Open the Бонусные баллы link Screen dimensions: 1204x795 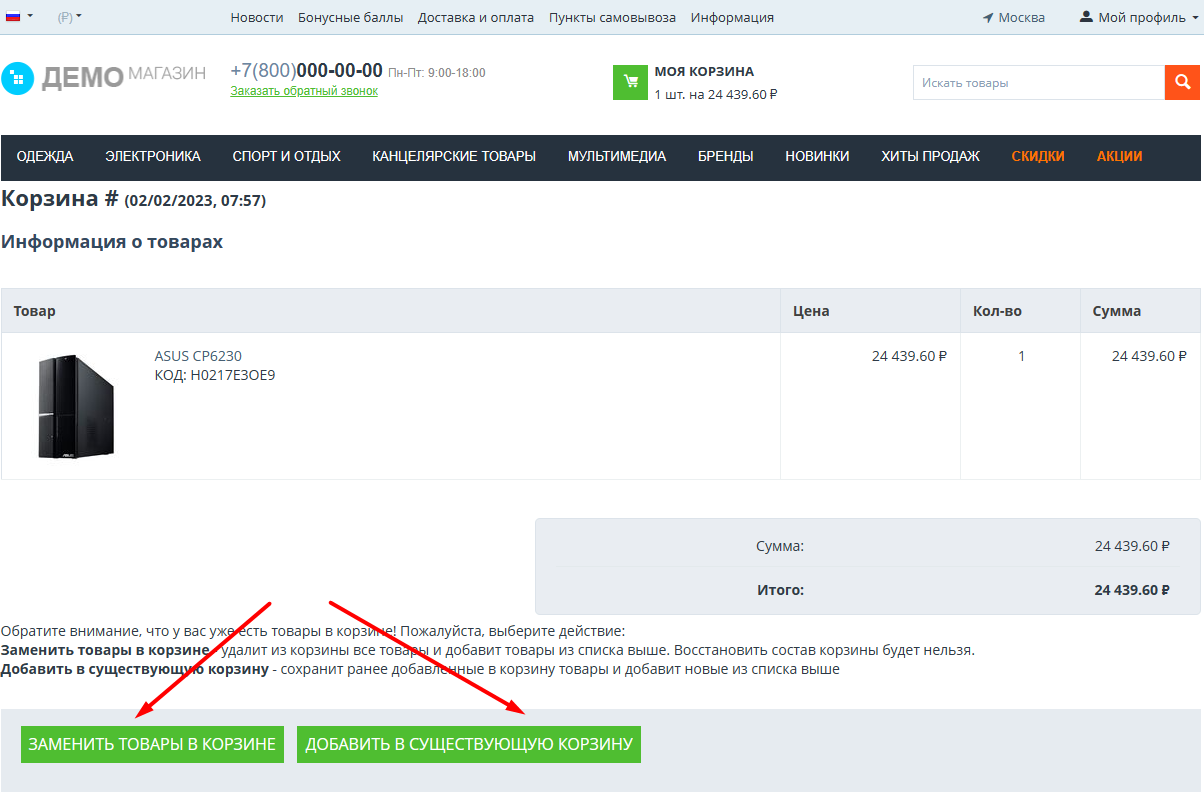pyautogui.click(x=351, y=17)
